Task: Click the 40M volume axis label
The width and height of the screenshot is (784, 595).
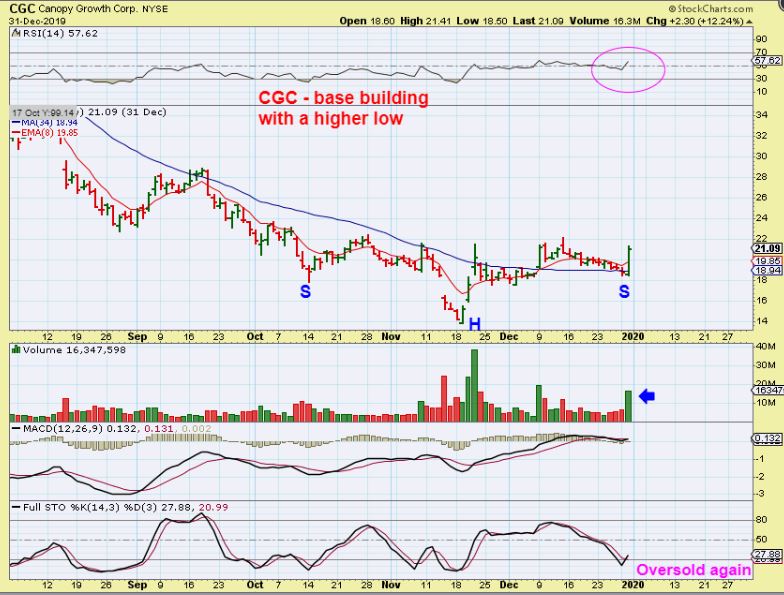Action: pyautogui.click(x=766, y=346)
